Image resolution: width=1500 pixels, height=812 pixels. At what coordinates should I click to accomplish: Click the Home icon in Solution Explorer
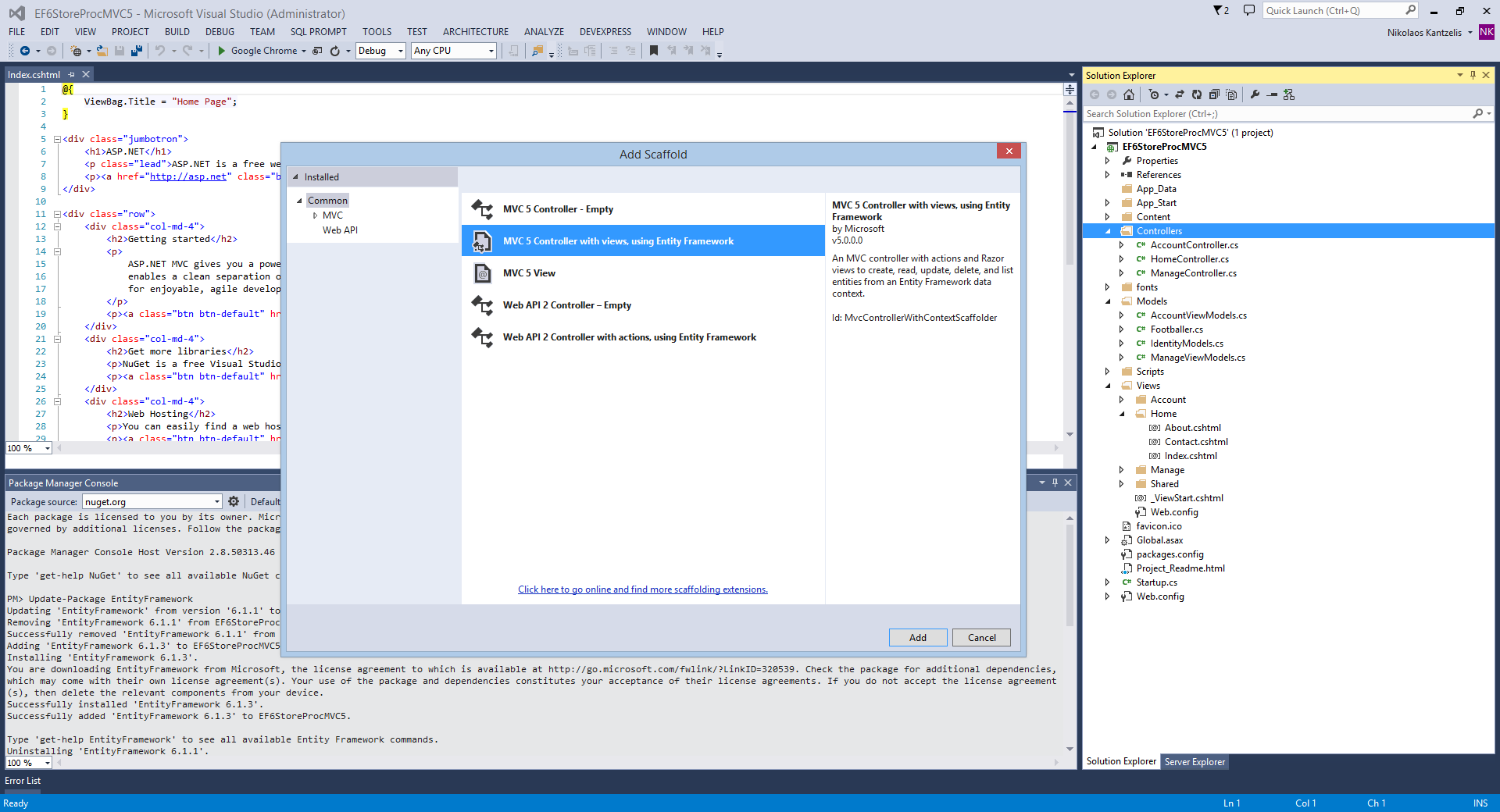pyautogui.click(x=1129, y=94)
